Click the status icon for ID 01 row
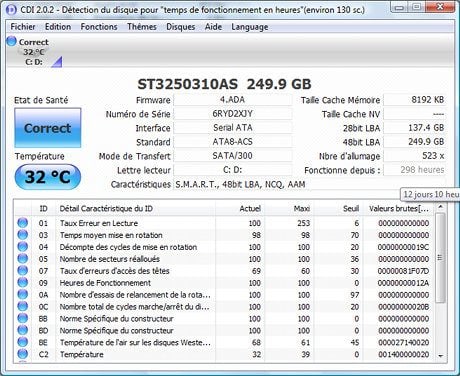This screenshot has height=376, width=460. pyautogui.click(x=23, y=223)
